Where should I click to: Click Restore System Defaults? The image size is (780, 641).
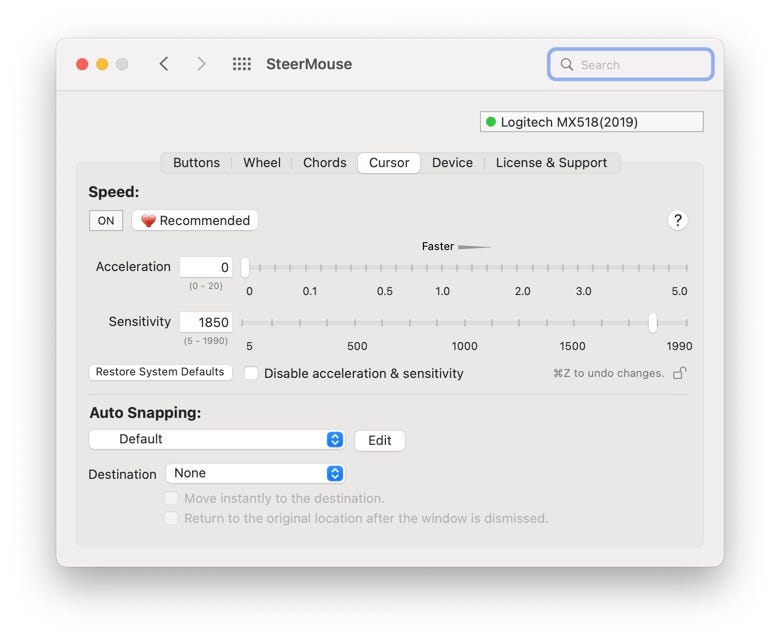[160, 371]
